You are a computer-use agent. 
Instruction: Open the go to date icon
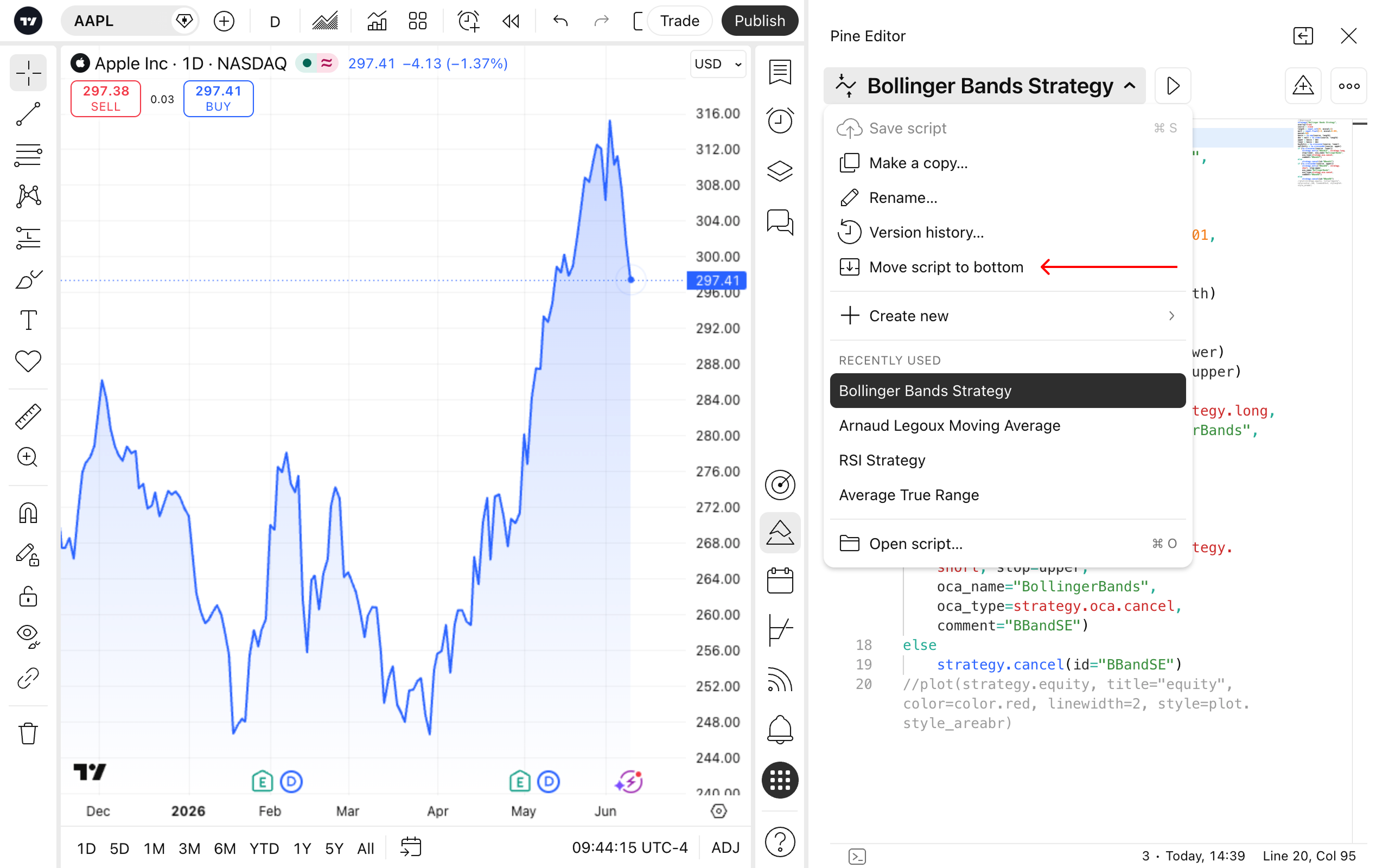pos(411,847)
